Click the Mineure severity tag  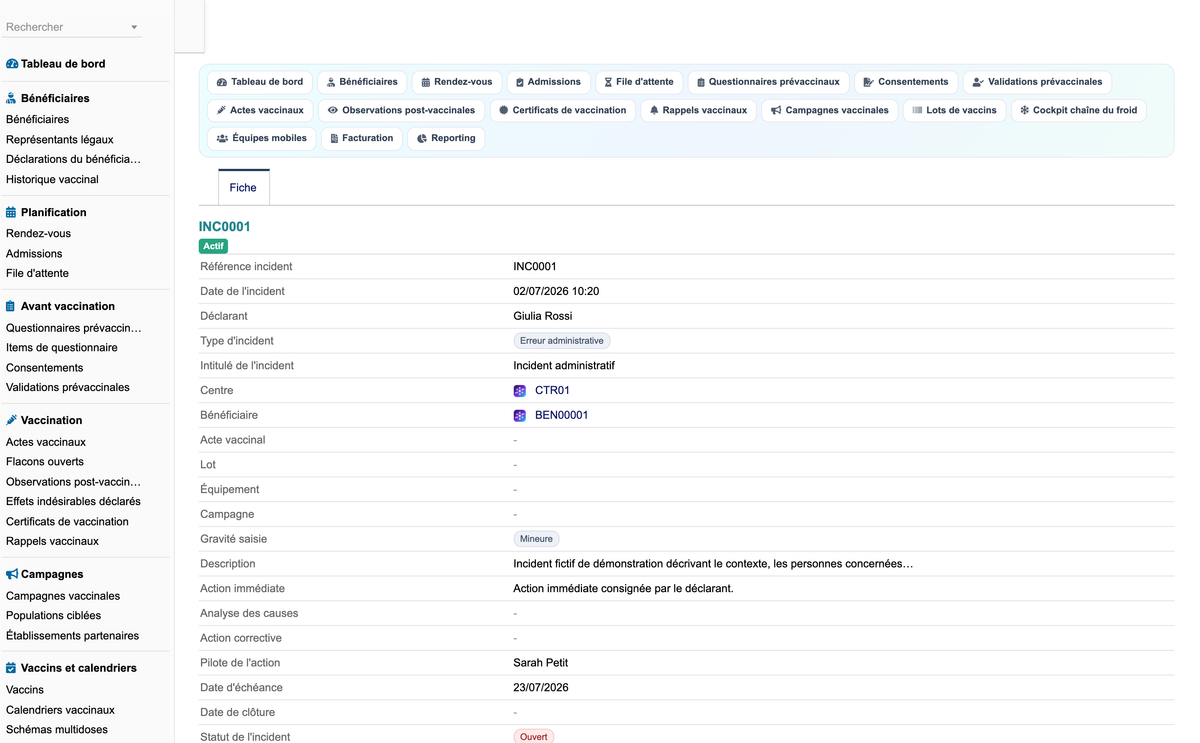(536, 539)
